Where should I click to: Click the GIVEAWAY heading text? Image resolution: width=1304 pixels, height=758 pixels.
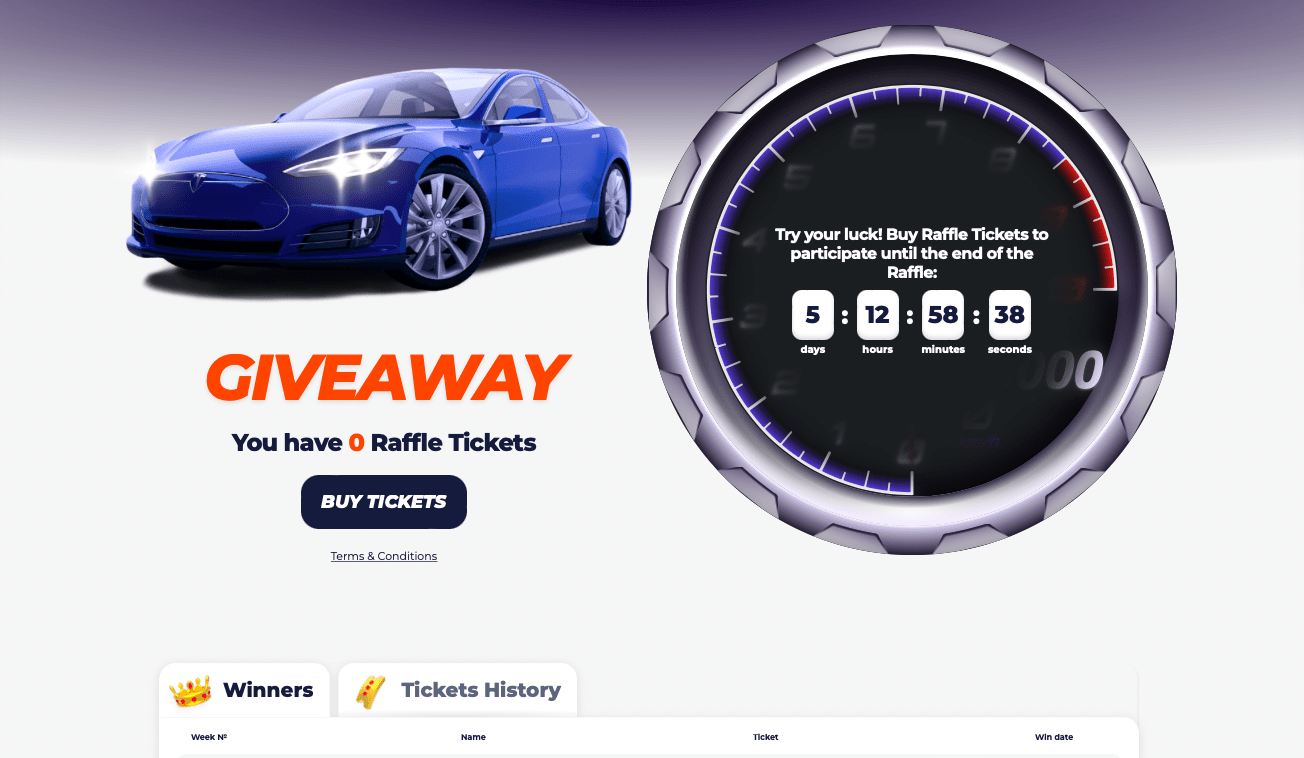click(387, 378)
